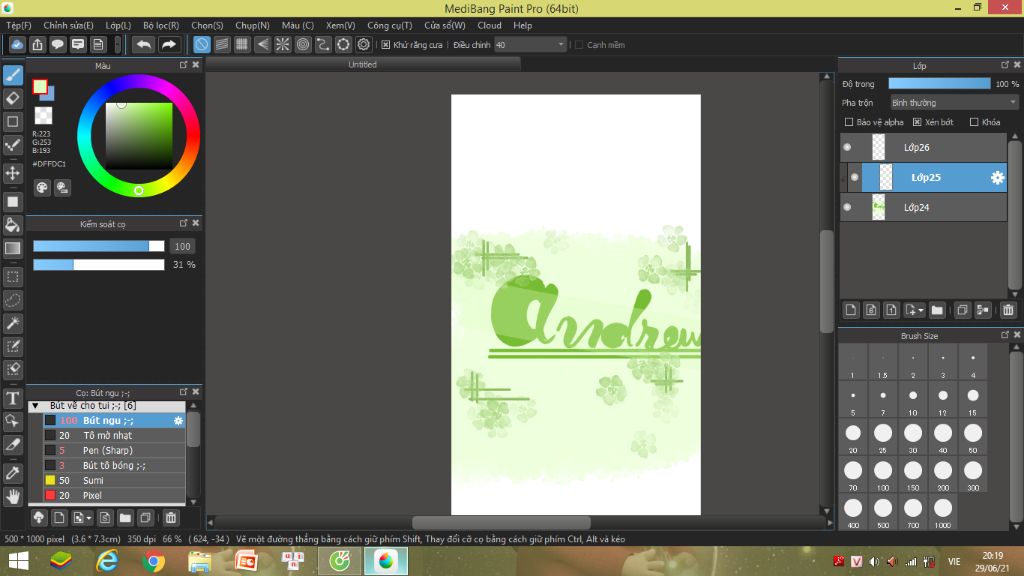Open the Công cụ(T) menu
This screenshot has height=576, width=1024.
pos(390,25)
